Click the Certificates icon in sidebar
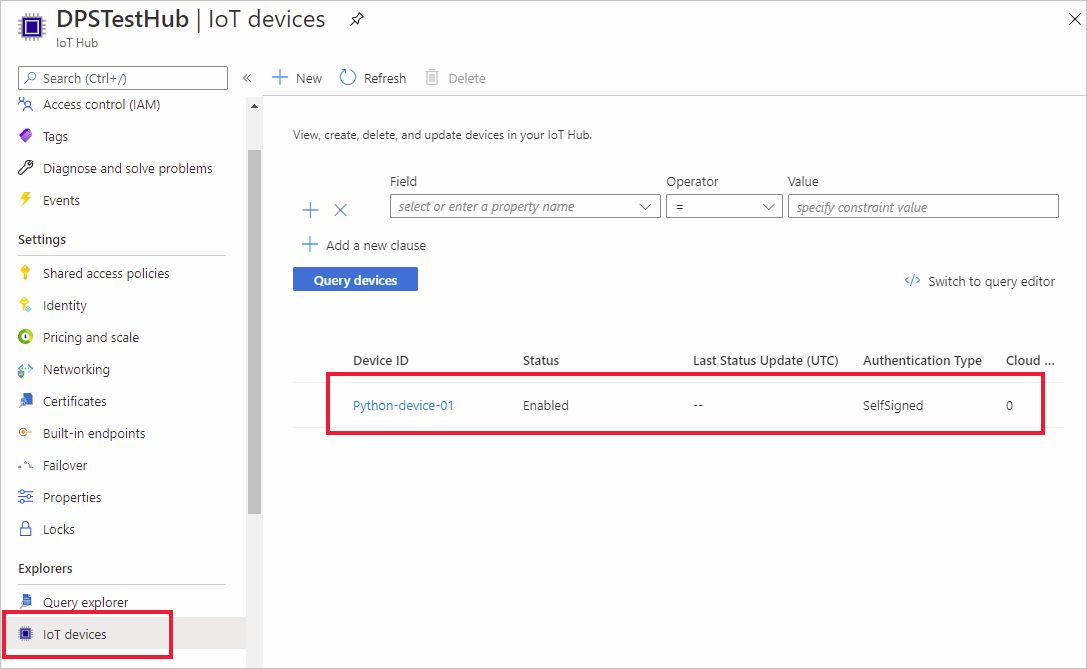 (x=26, y=401)
